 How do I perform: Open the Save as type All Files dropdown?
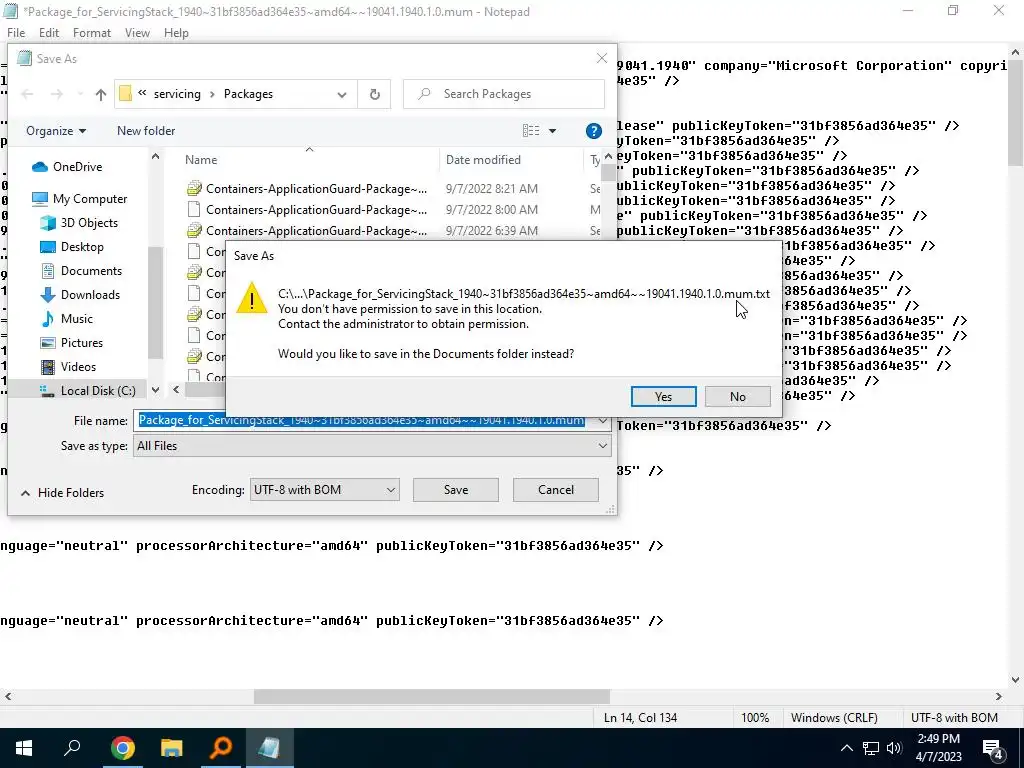click(x=372, y=446)
